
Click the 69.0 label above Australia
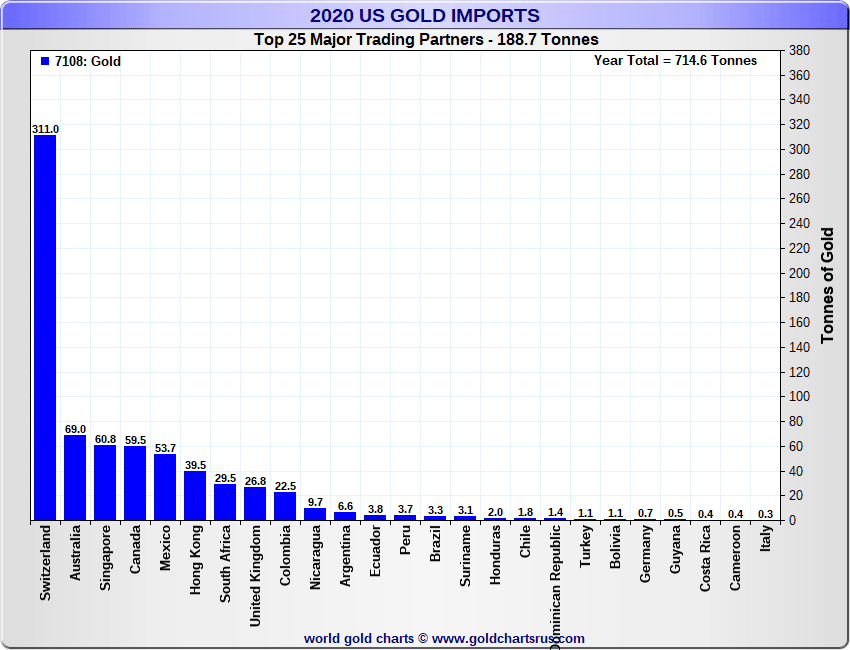(x=75, y=429)
